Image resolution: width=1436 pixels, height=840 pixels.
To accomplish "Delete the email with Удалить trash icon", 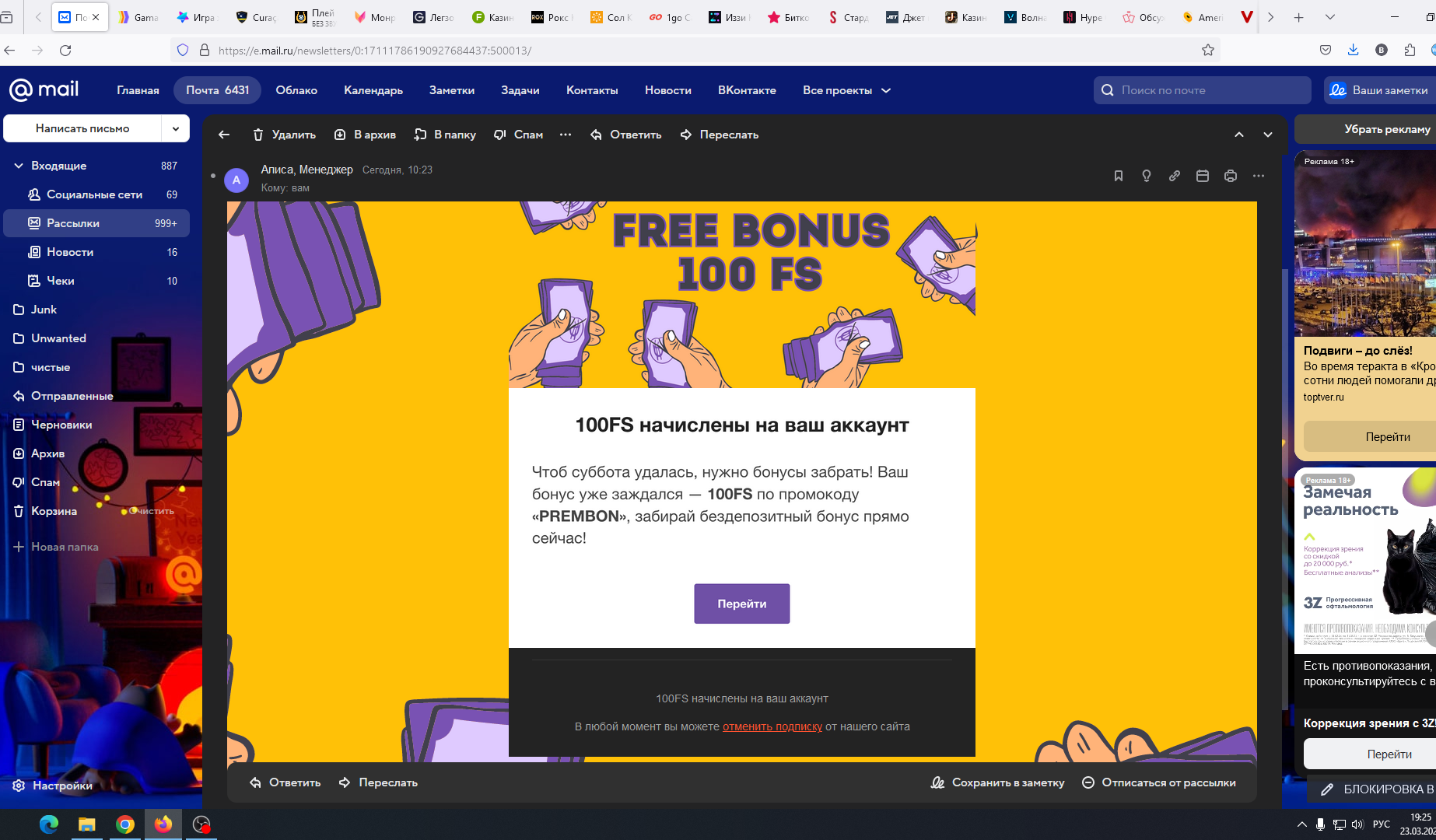I will [x=284, y=135].
